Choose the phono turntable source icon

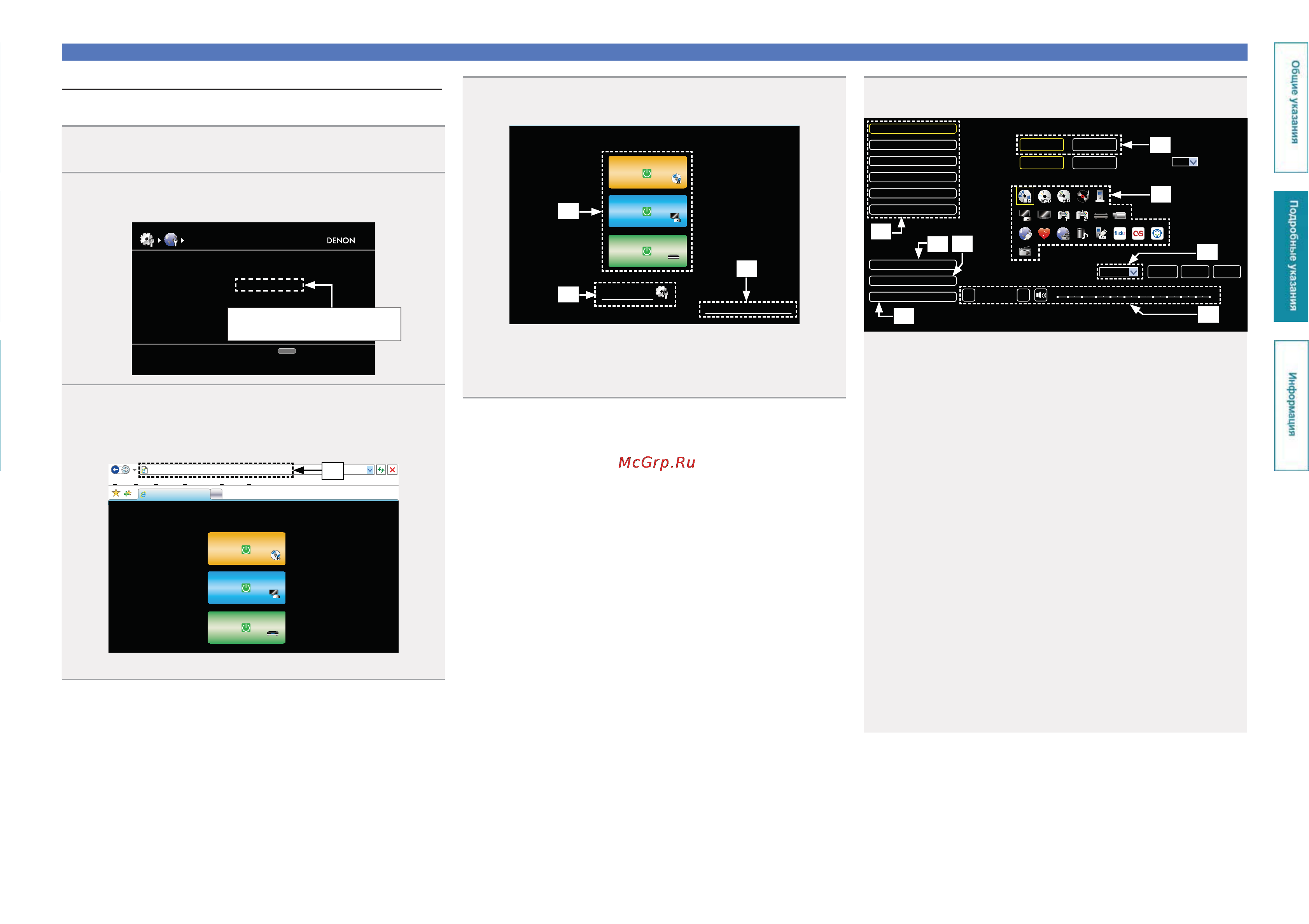1083,196
